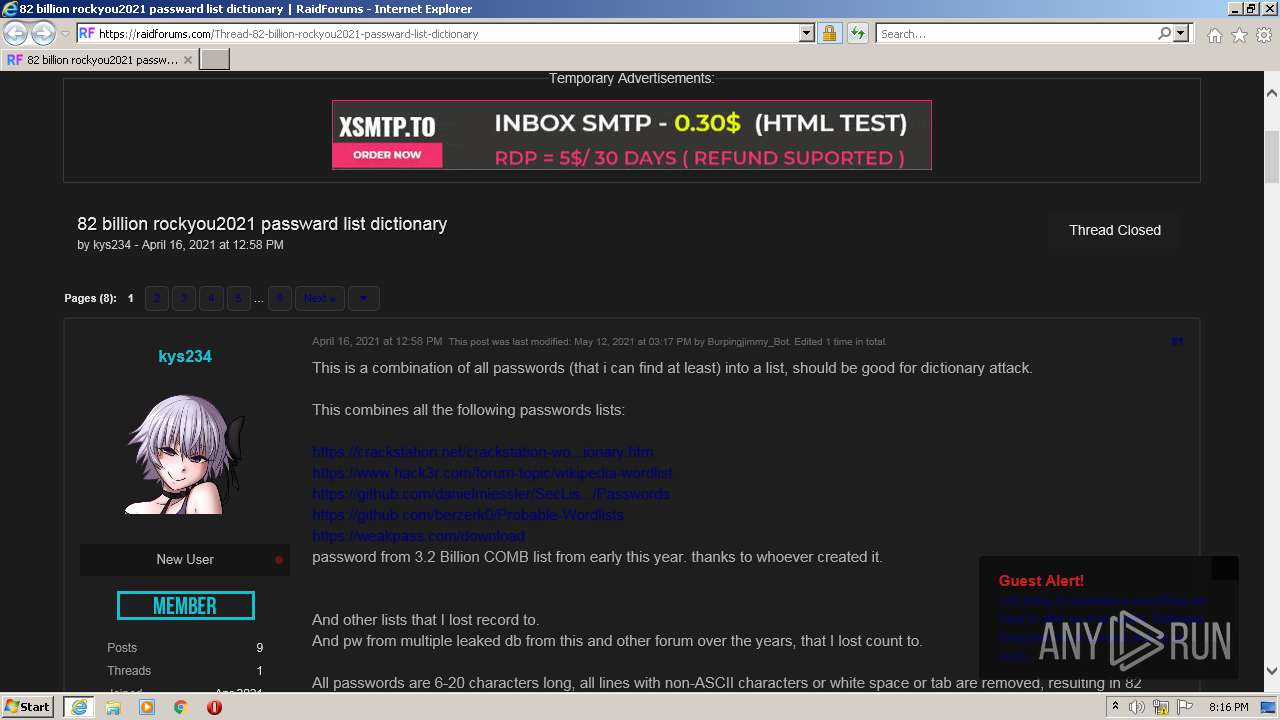Viewport: 1280px width, 720px height.
Task: Open a blank new tab
Action: point(215,60)
